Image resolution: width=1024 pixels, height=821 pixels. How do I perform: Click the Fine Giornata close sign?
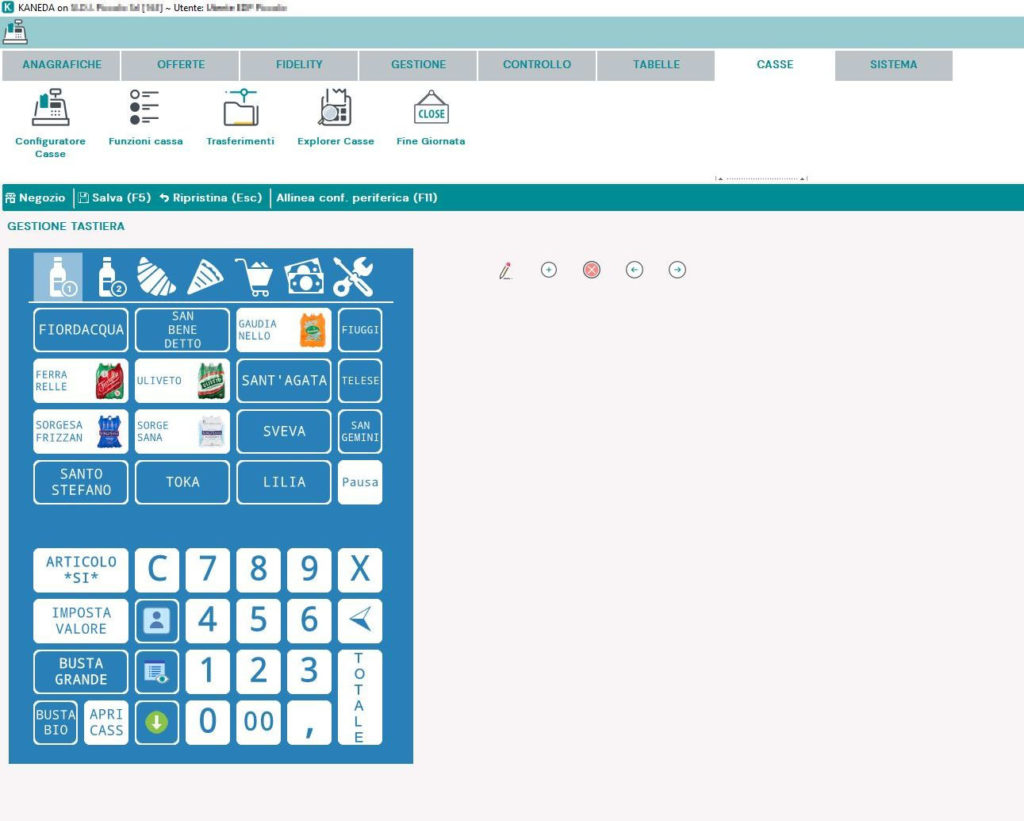(x=431, y=108)
